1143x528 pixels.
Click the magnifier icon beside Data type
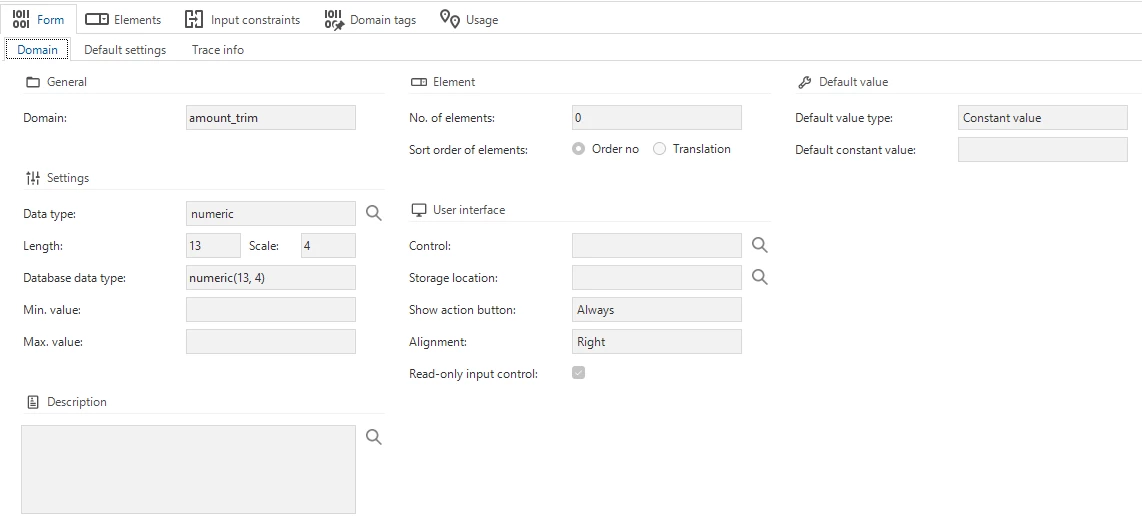click(374, 213)
